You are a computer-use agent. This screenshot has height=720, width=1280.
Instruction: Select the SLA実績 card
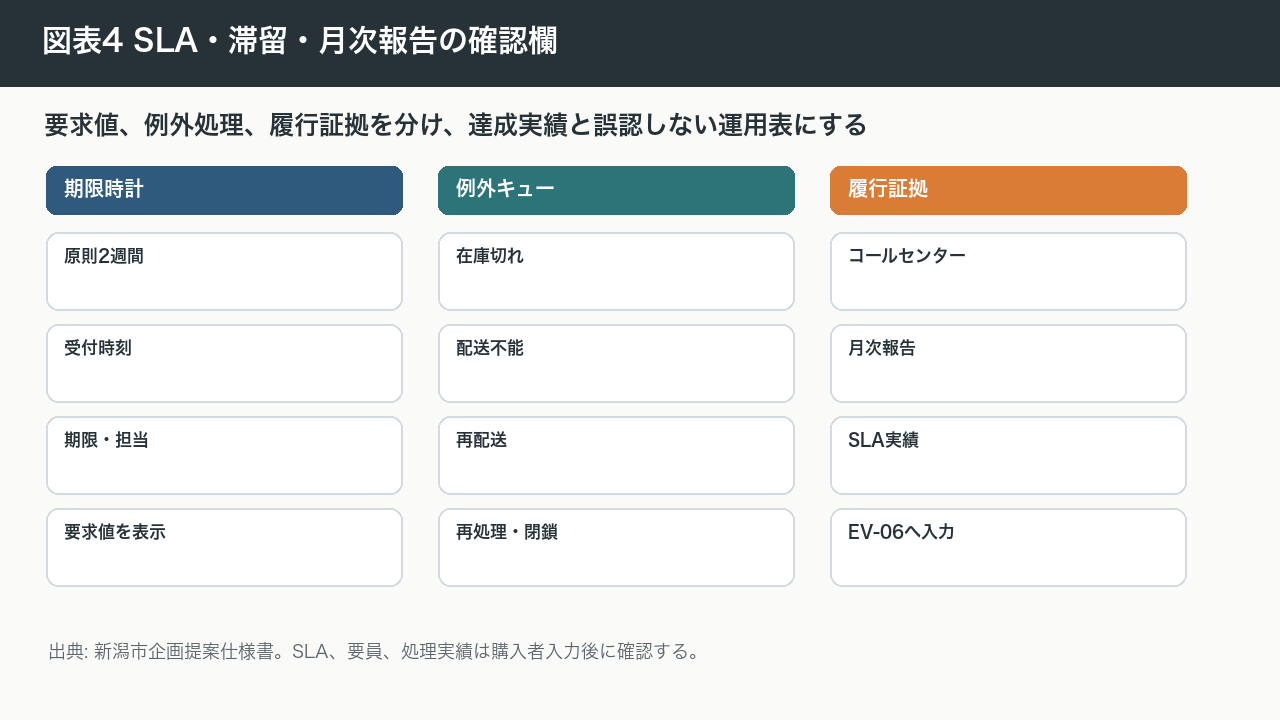point(1008,456)
